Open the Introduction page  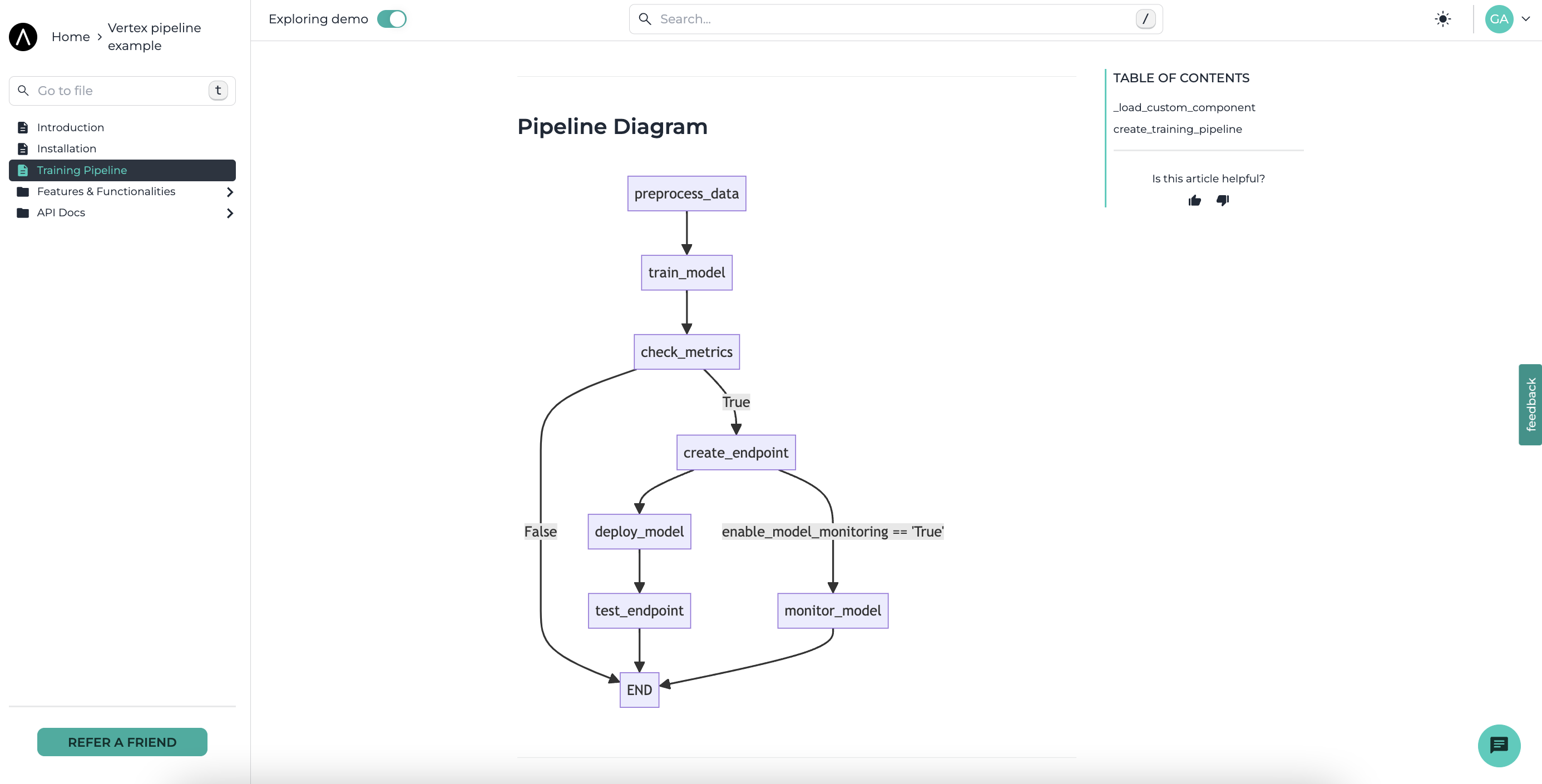[x=71, y=127]
